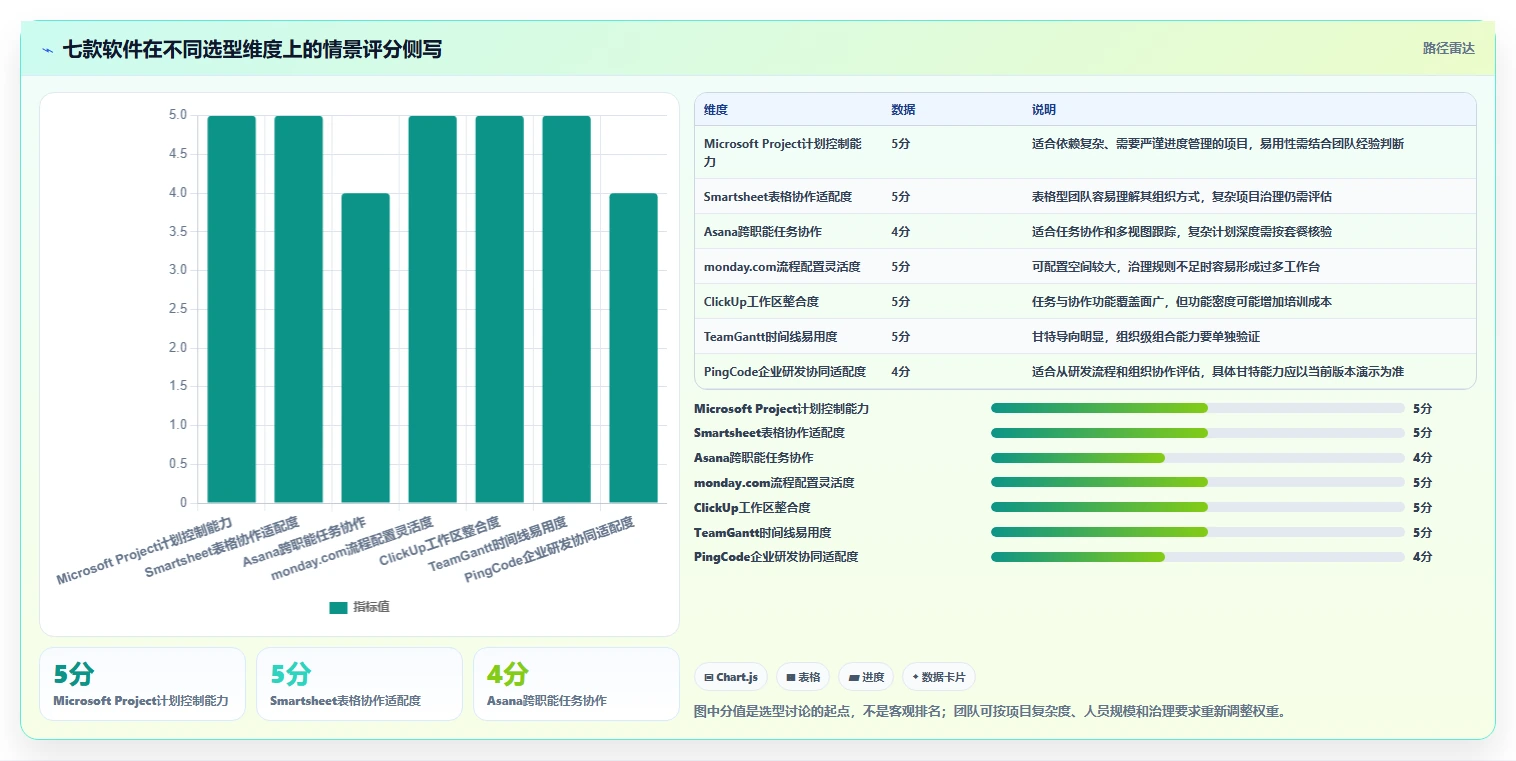1516x761 pixels.
Task: Click the 5分 value right of monday.com progress bar
Action: tap(1422, 483)
